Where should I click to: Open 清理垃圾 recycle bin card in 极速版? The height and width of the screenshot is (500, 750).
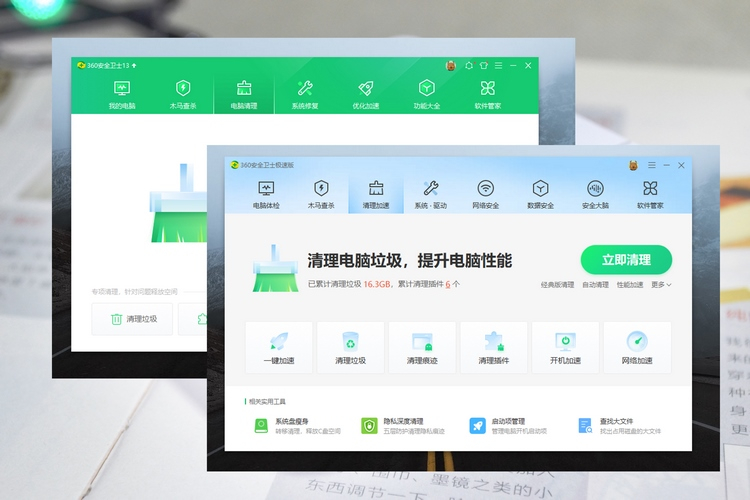[351, 348]
